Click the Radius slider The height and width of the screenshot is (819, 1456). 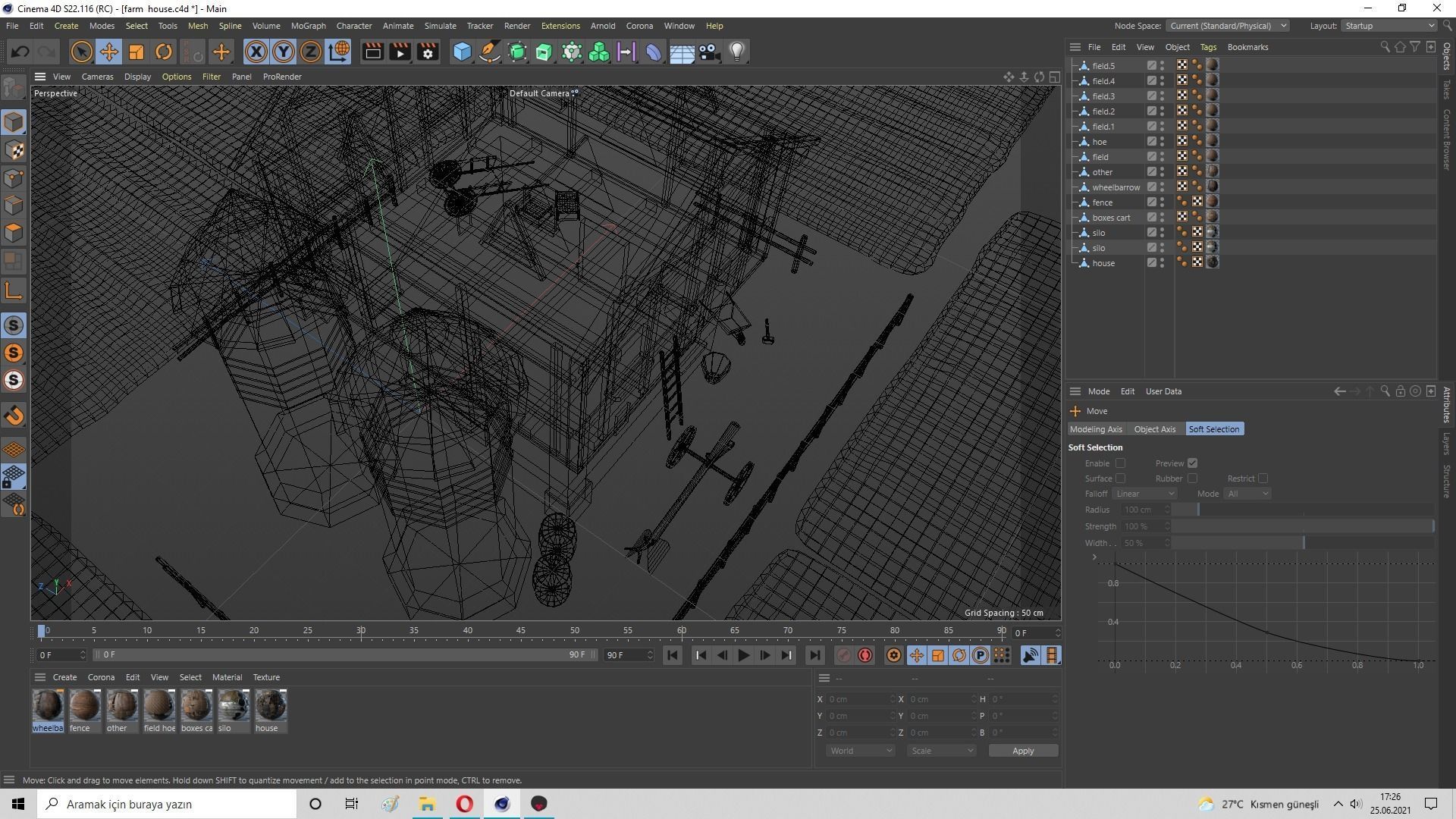1303,510
